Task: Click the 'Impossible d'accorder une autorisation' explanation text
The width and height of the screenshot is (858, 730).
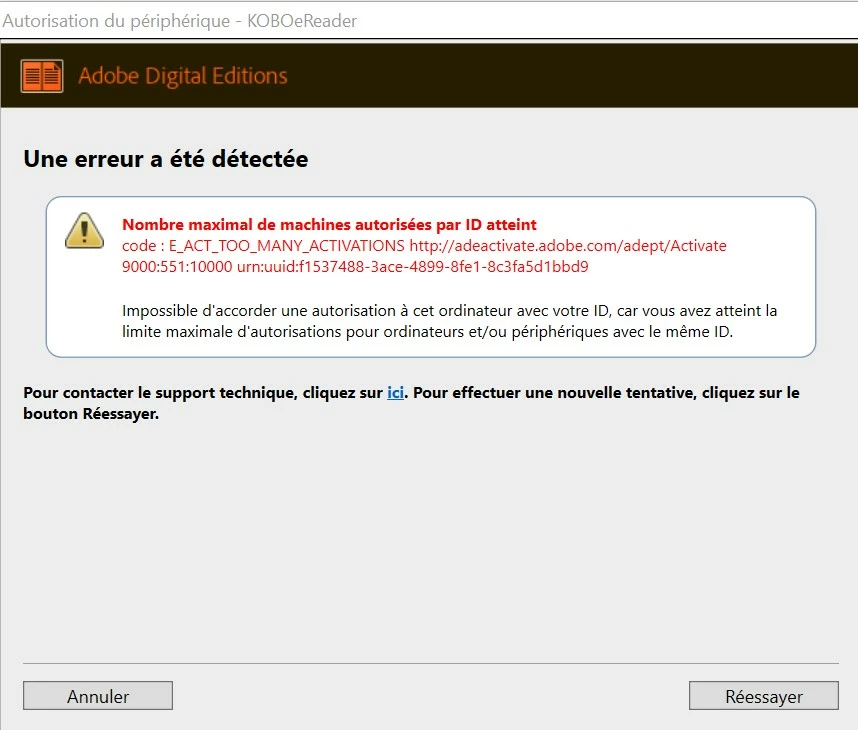Action: click(449, 321)
